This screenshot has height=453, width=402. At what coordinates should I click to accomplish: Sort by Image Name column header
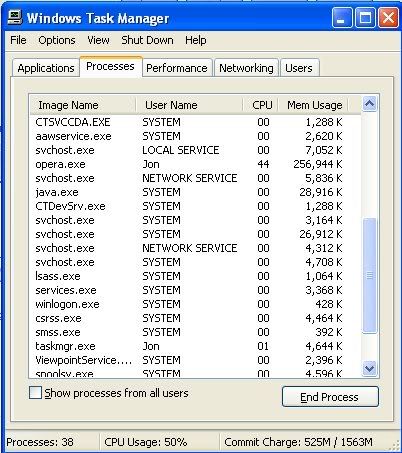83,105
